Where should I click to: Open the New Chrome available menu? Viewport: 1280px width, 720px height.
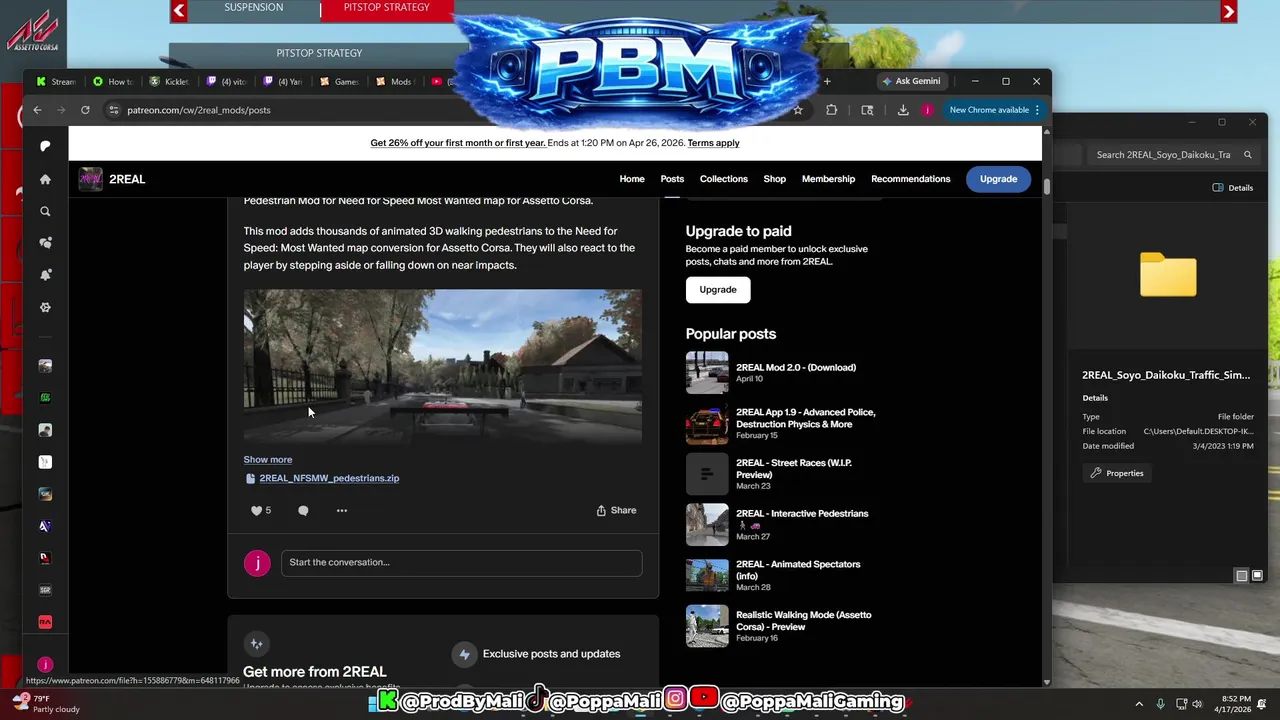pyautogui.click(x=994, y=110)
